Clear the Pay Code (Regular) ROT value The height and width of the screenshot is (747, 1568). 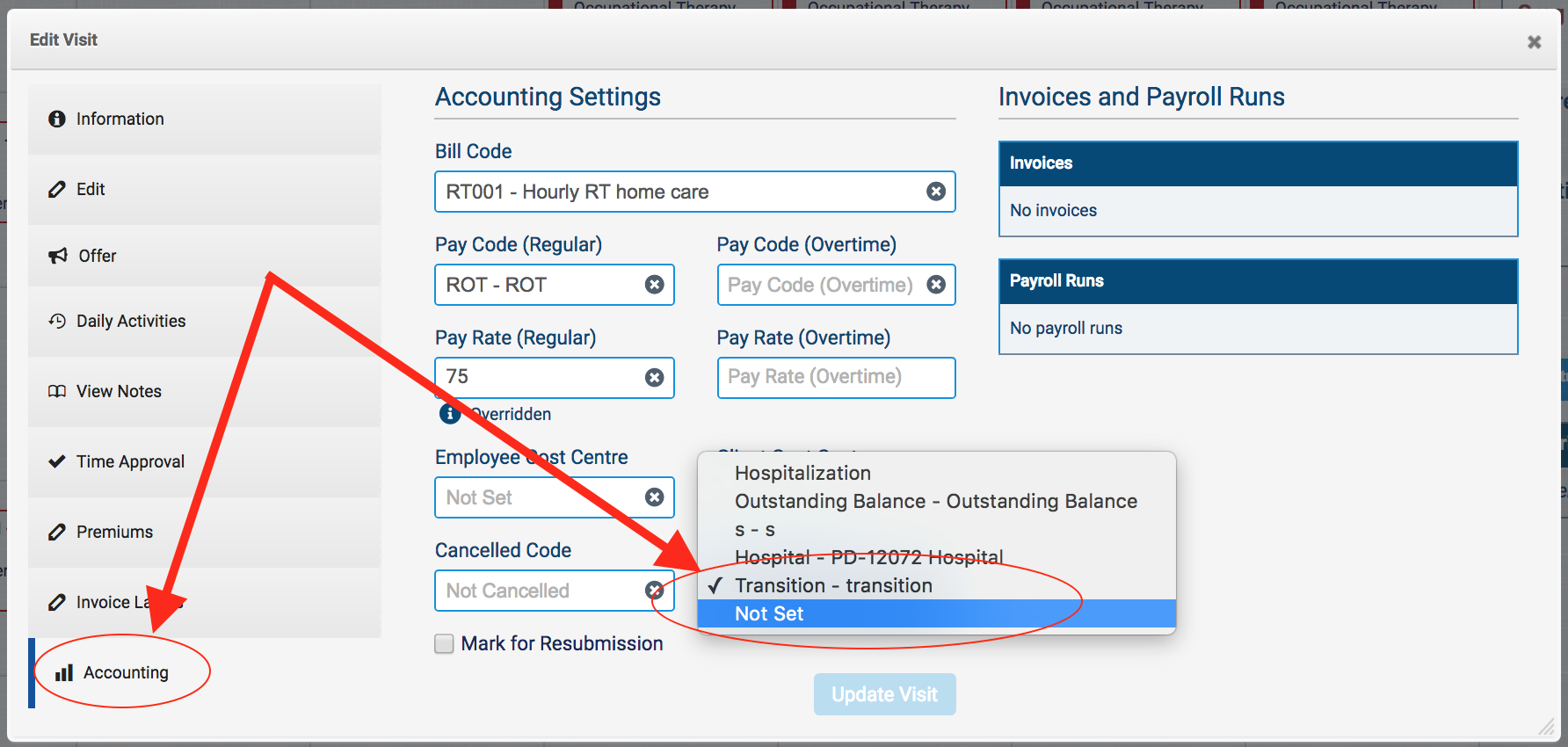pyautogui.click(x=654, y=285)
